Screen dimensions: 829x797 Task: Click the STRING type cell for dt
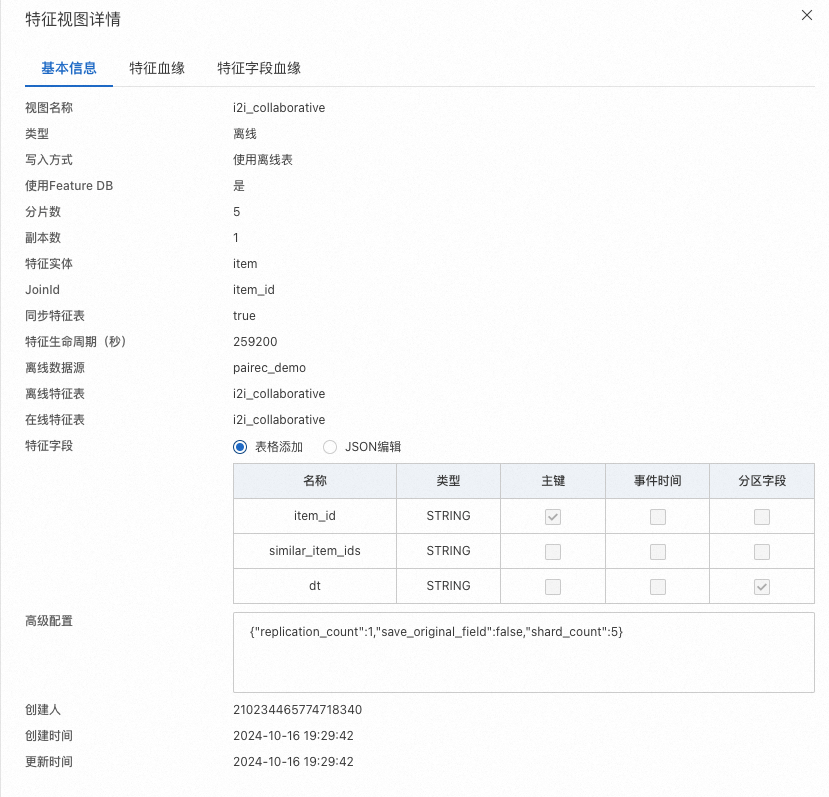tap(447, 586)
